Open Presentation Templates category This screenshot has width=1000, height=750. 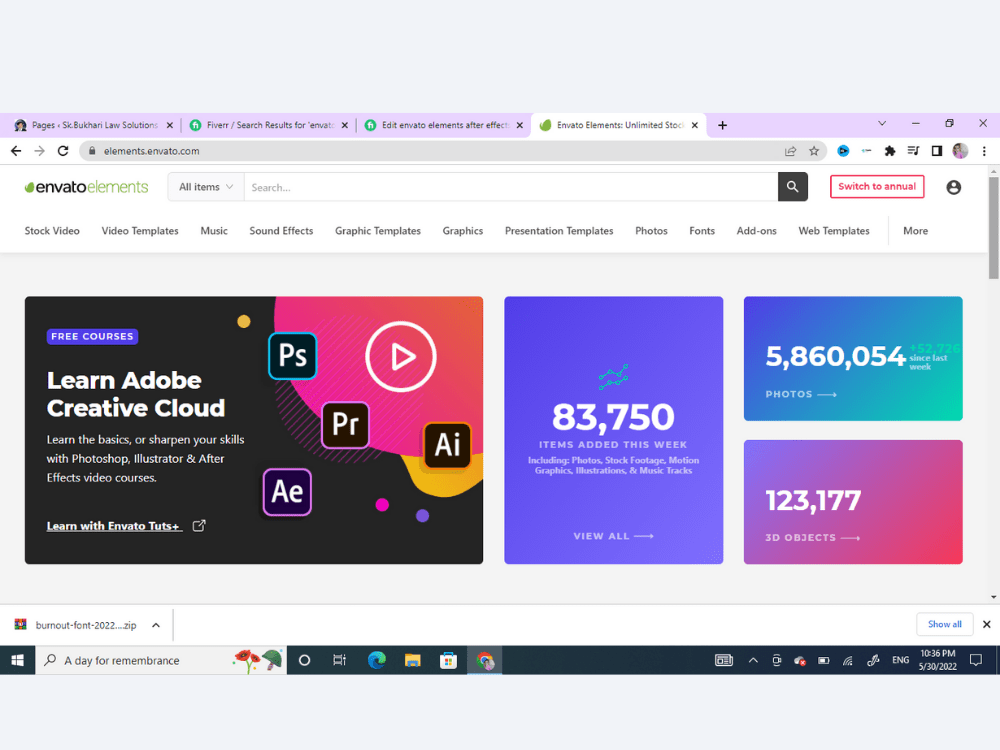pyautogui.click(x=559, y=231)
